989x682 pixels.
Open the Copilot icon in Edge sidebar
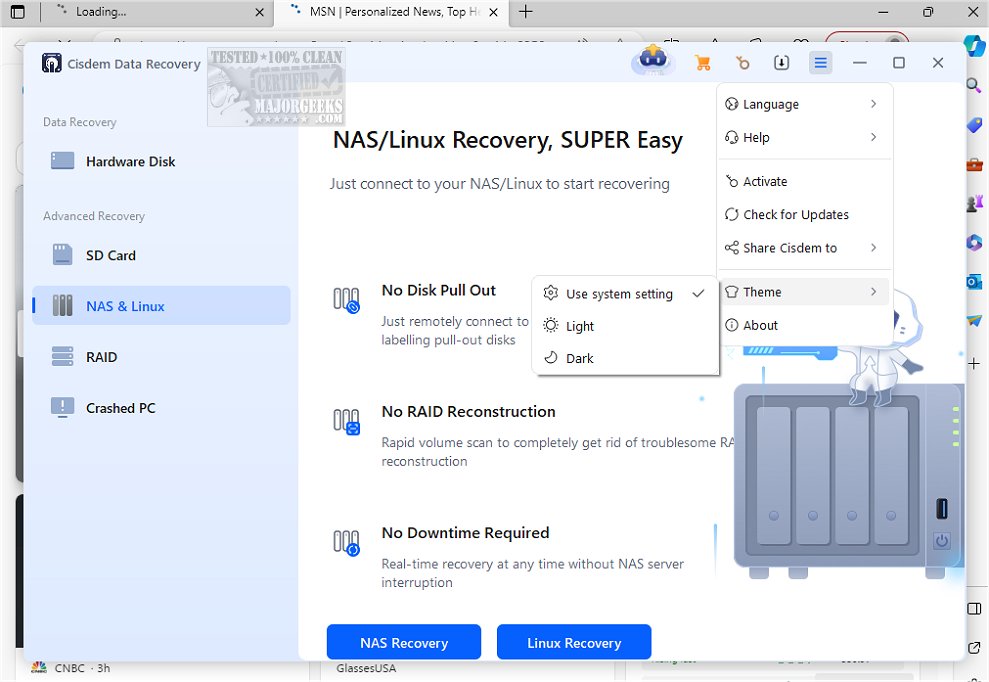[x=974, y=45]
